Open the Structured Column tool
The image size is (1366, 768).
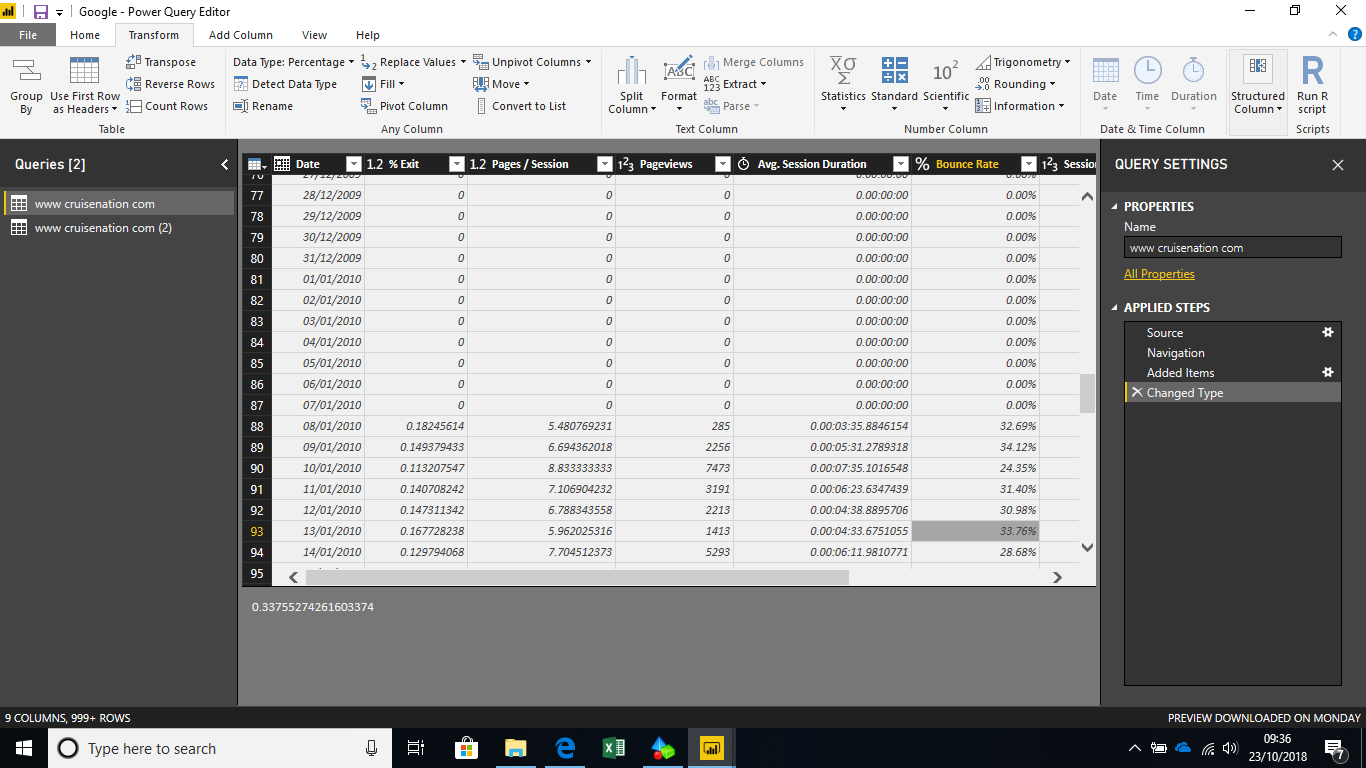(x=1258, y=85)
